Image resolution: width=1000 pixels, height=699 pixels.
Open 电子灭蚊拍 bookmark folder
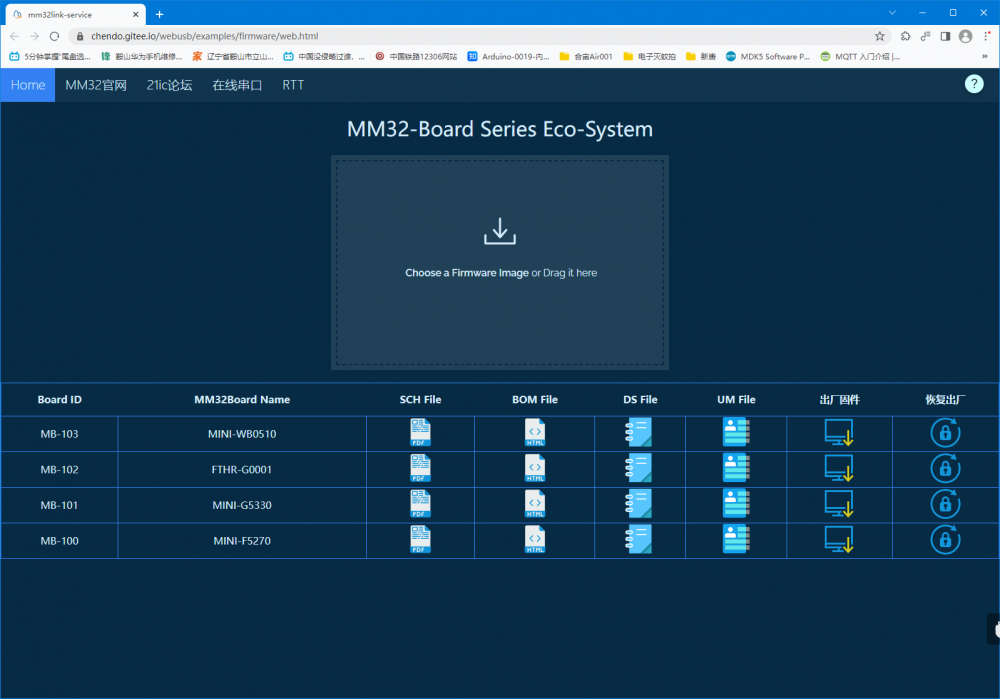pyautogui.click(x=649, y=57)
